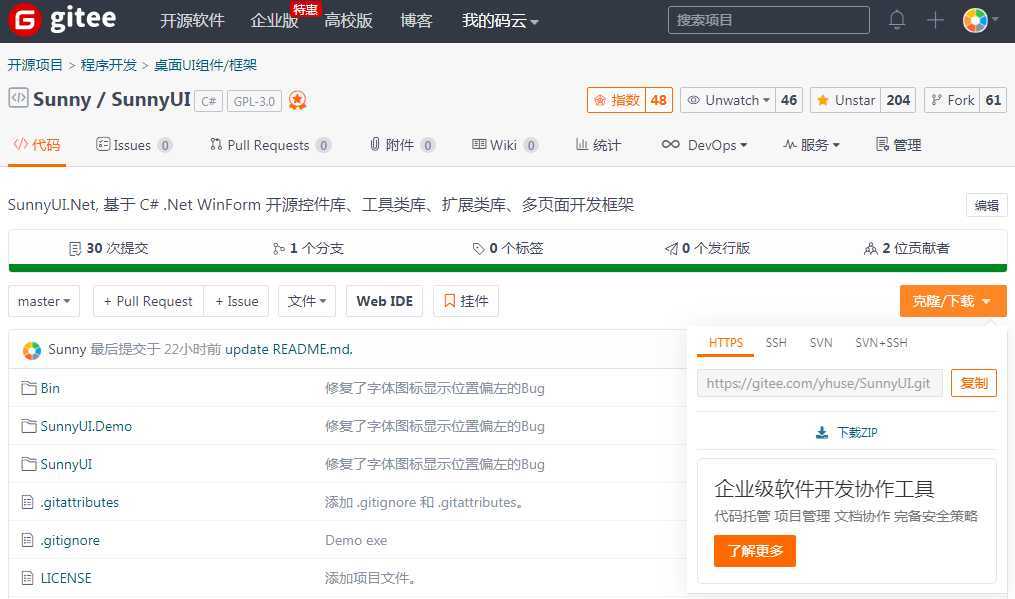Select the SVN clone tab
1015x599 pixels.
pyautogui.click(x=821, y=343)
